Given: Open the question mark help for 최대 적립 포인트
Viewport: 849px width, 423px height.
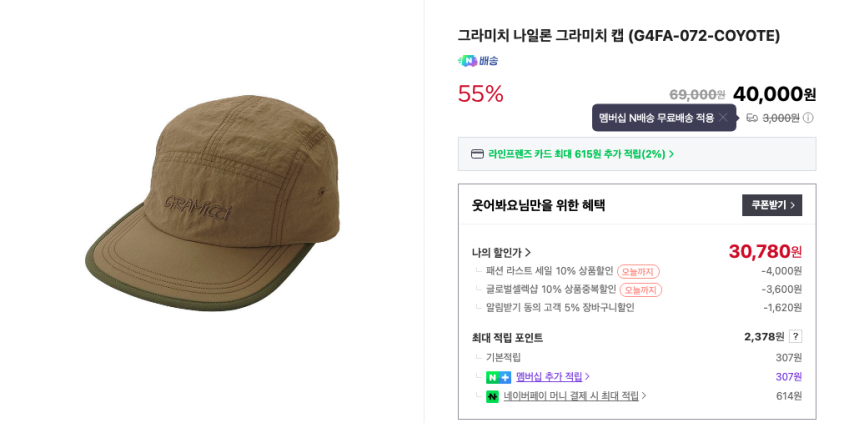Looking at the screenshot, I should coord(795,337).
